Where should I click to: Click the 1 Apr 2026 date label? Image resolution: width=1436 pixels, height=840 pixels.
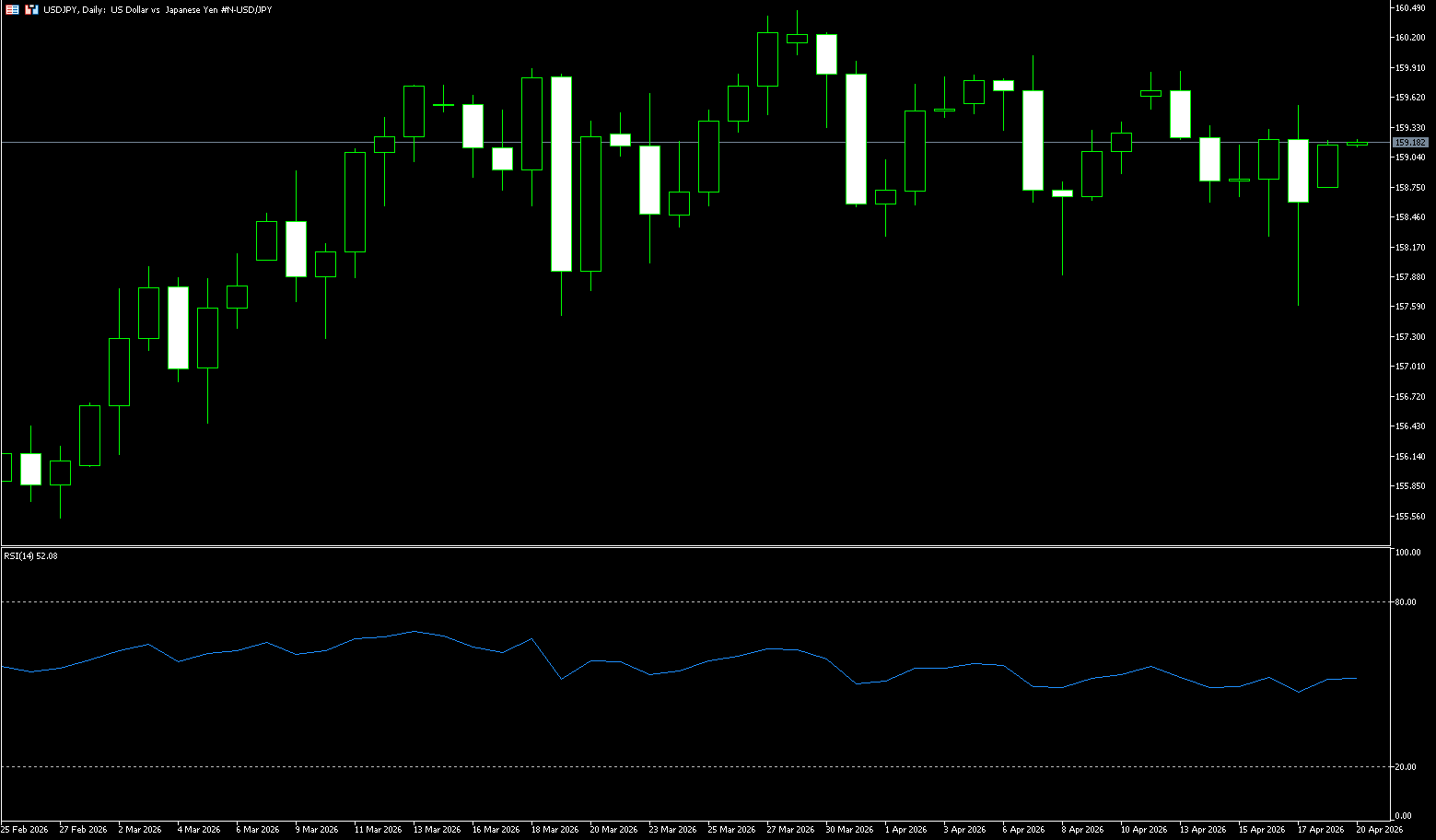click(905, 830)
